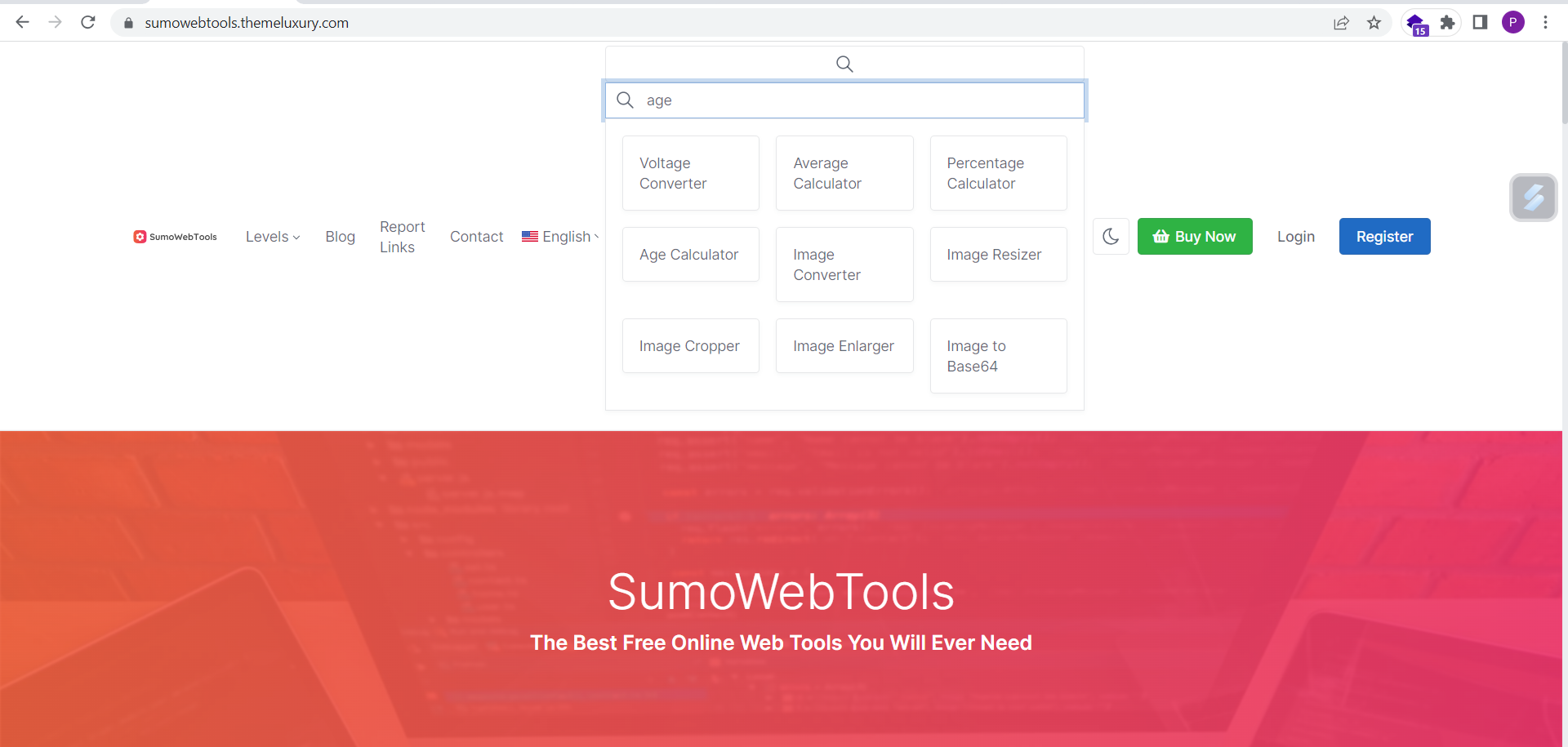Click the search field containing 'age'
1568x747 pixels.
click(844, 100)
